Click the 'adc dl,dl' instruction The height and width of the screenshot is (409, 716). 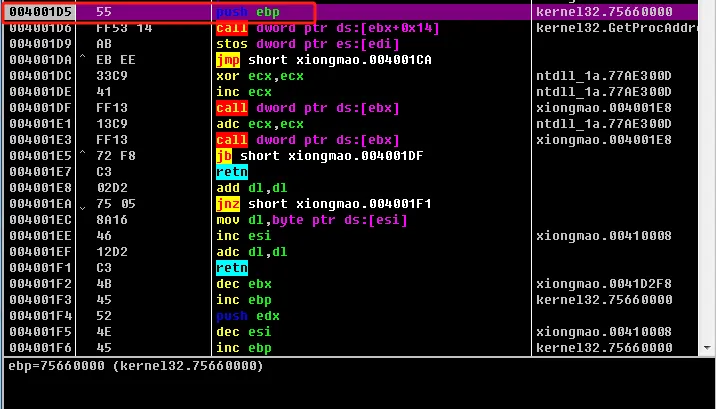[252, 252]
